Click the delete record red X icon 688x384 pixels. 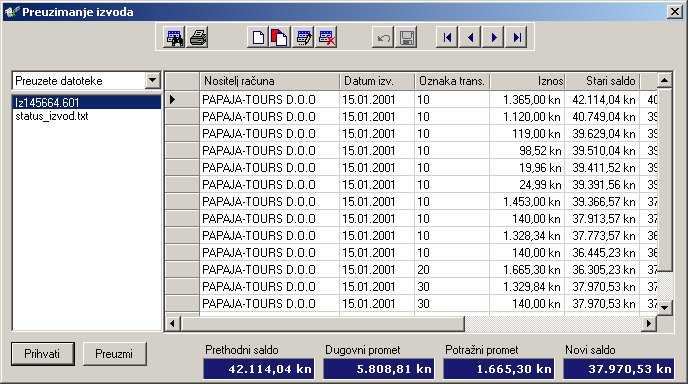pyautogui.click(x=326, y=37)
